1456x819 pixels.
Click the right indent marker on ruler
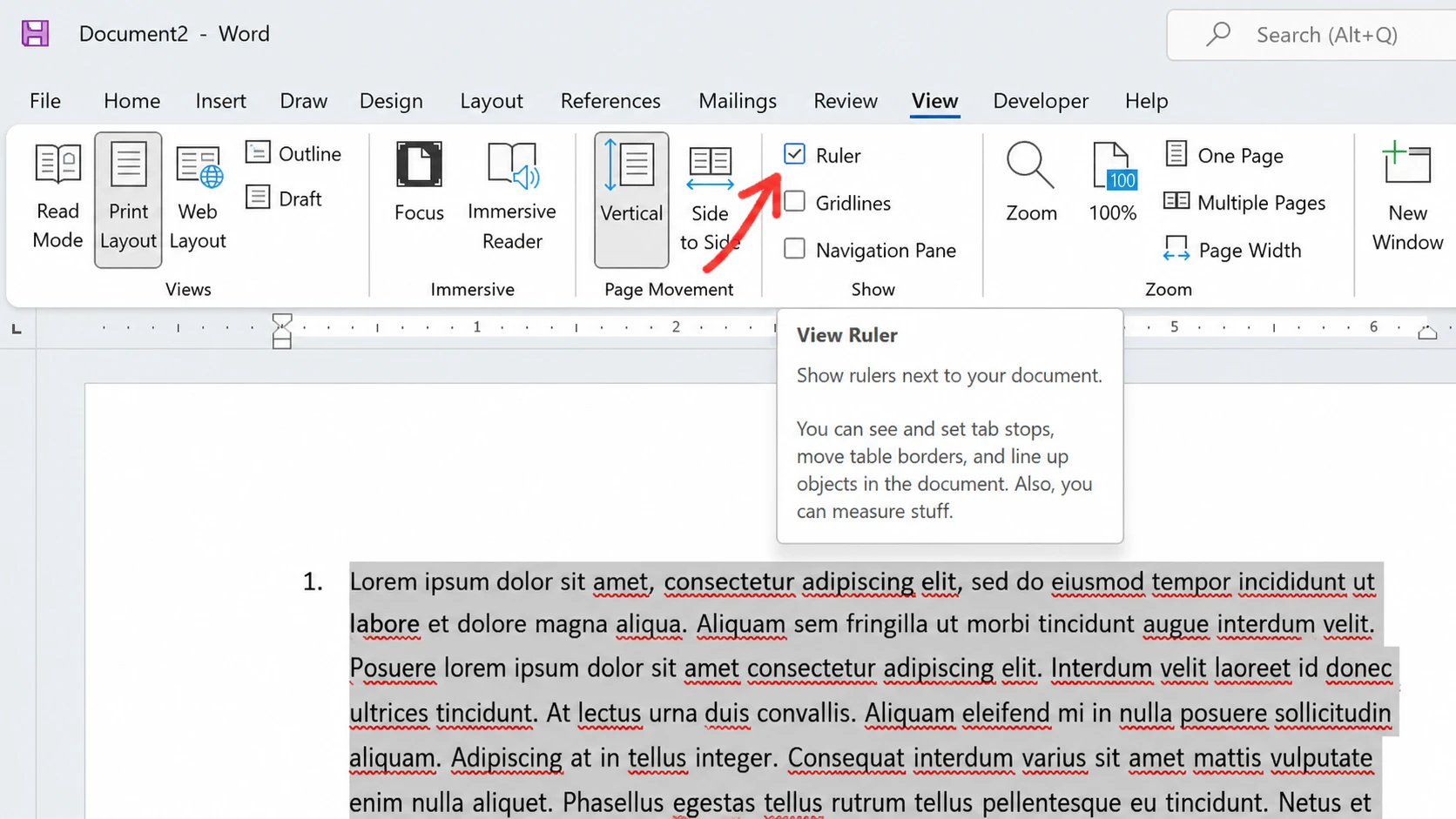coord(1427,332)
